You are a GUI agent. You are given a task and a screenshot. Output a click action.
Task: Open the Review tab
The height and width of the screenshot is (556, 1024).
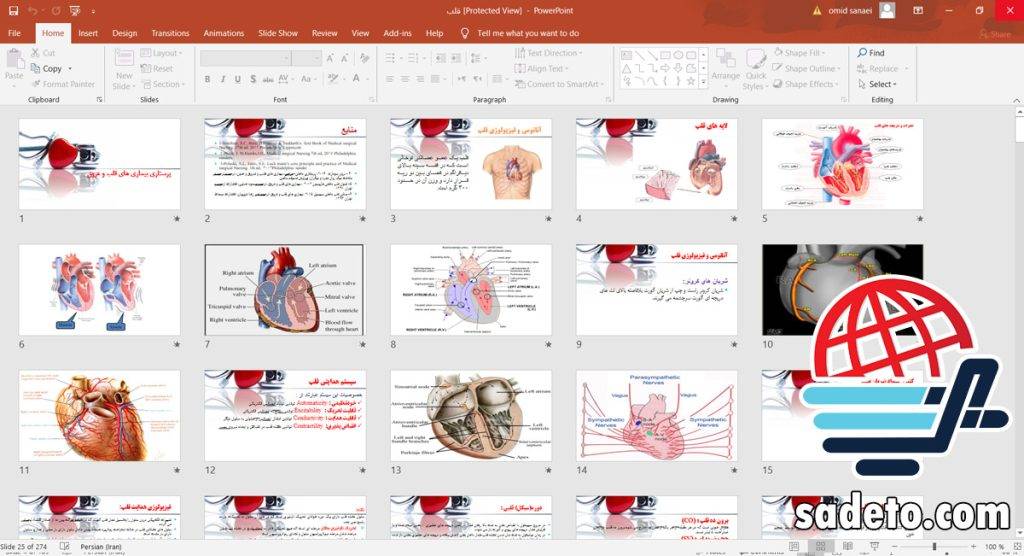325,33
